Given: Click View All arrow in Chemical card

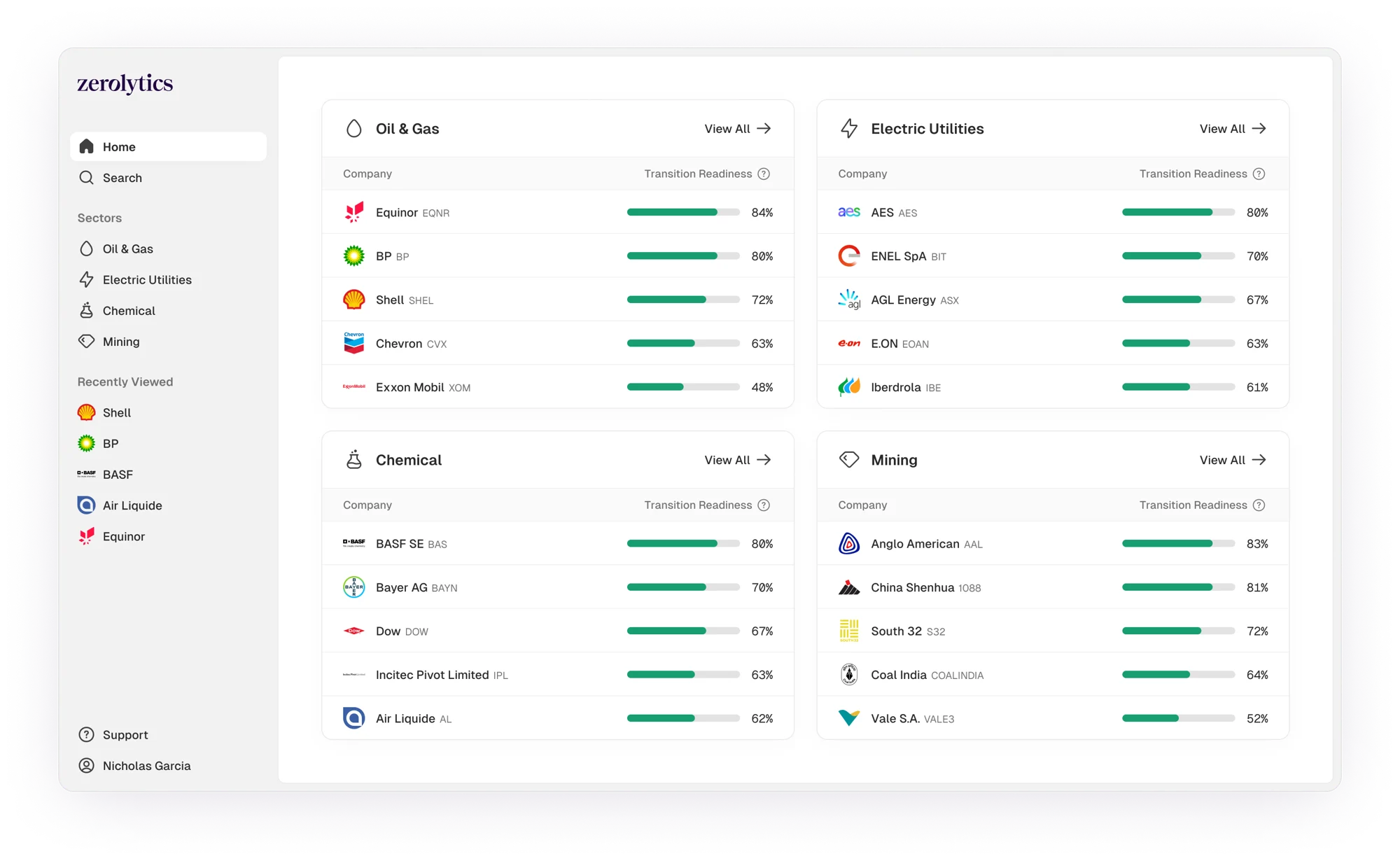Looking at the screenshot, I should (764, 460).
